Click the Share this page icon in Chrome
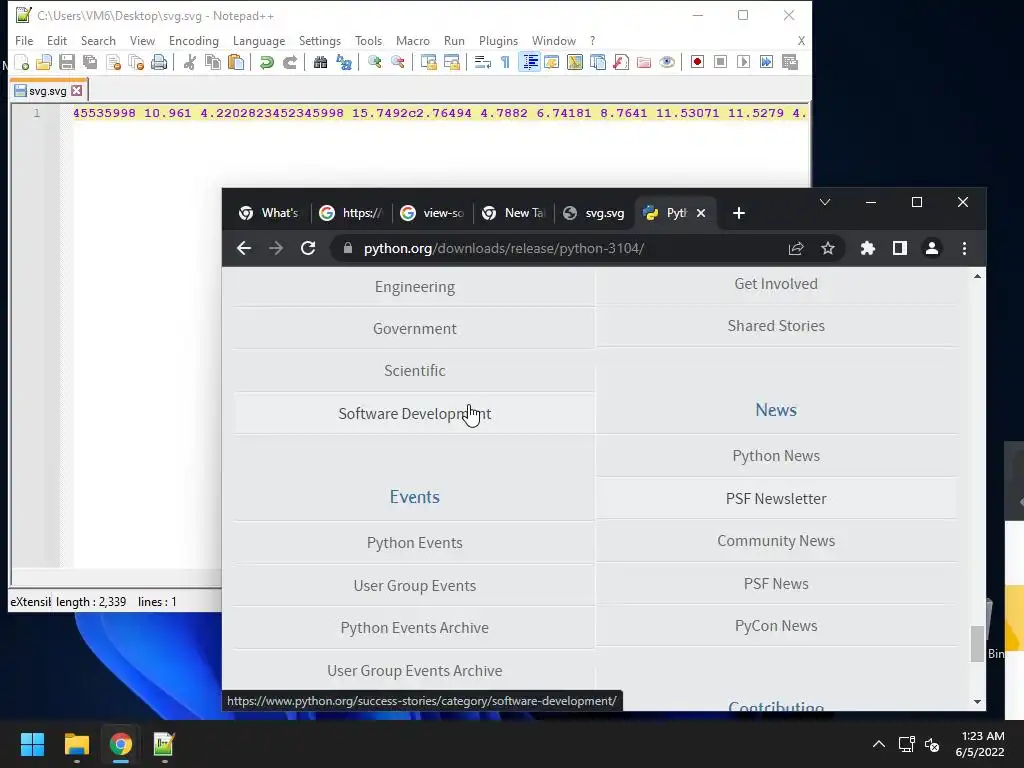Screen dimensions: 1024x768 click(x=795, y=248)
